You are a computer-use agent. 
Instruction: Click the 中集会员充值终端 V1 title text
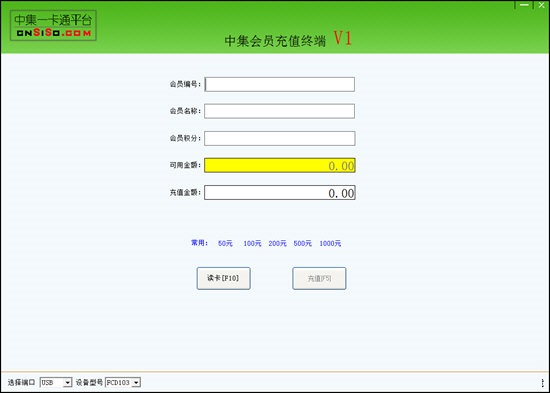(288, 39)
